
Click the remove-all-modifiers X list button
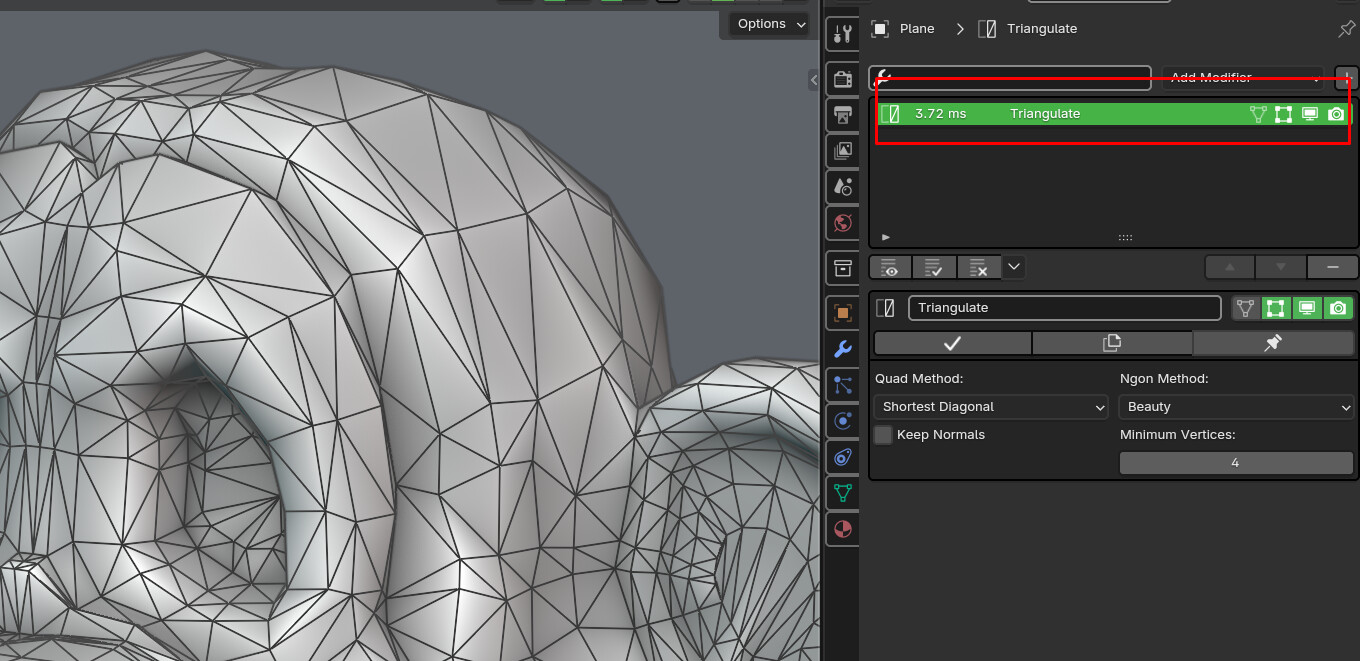point(978,267)
